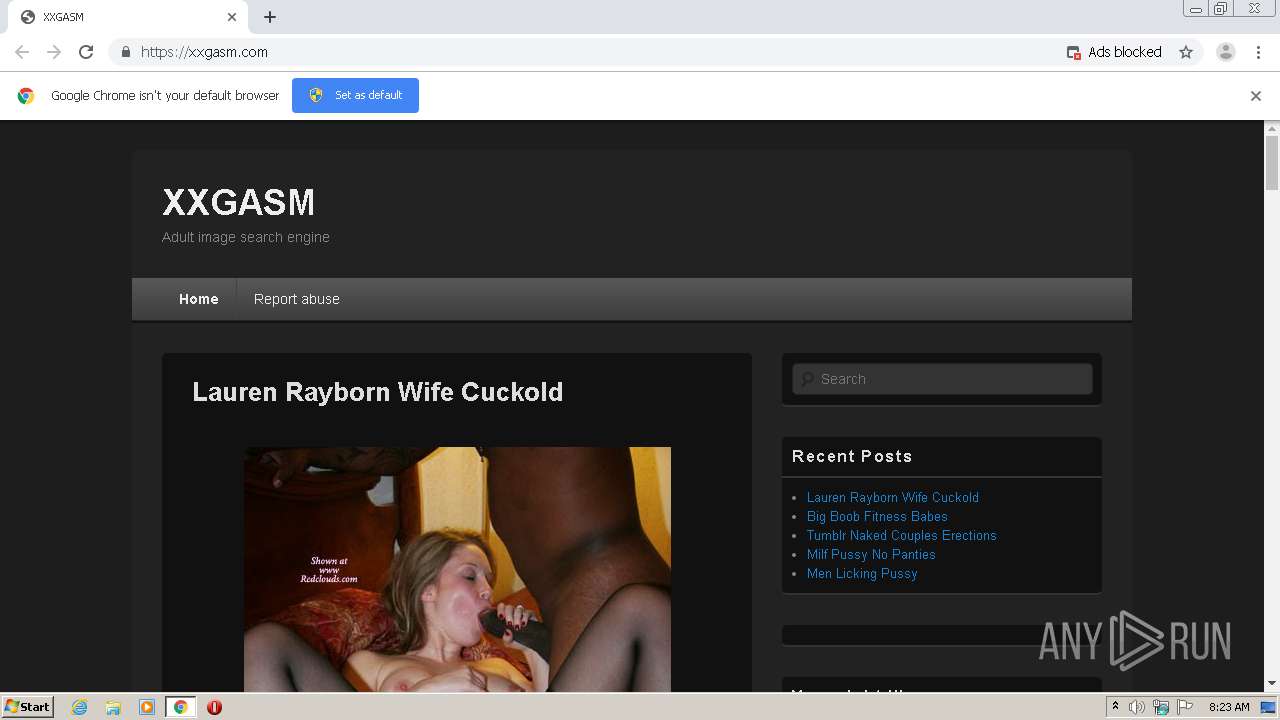Click the browser forward arrow
Viewport: 1280px width, 720px height.
click(x=54, y=52)
